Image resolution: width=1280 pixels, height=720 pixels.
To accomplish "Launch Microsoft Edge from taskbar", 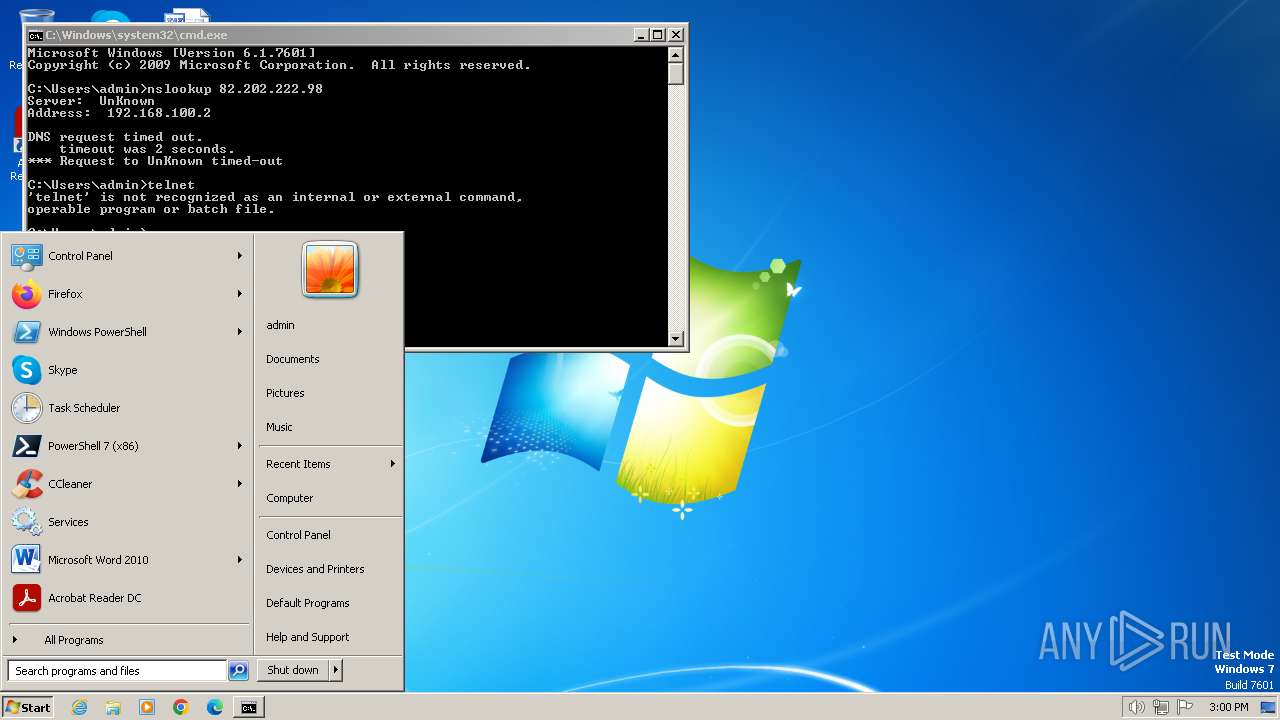I will click(215, 707).
